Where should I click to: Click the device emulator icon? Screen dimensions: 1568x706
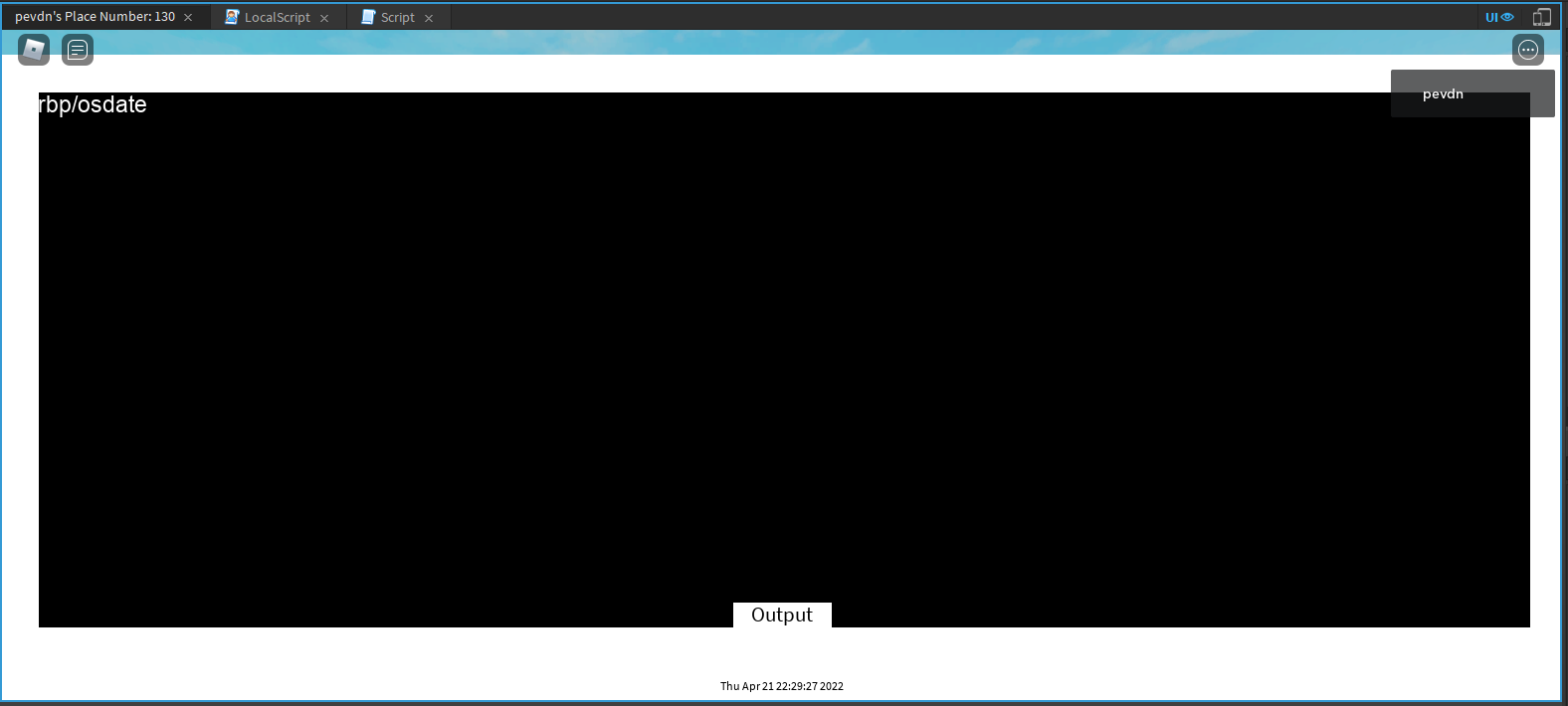pos(1542,17)
